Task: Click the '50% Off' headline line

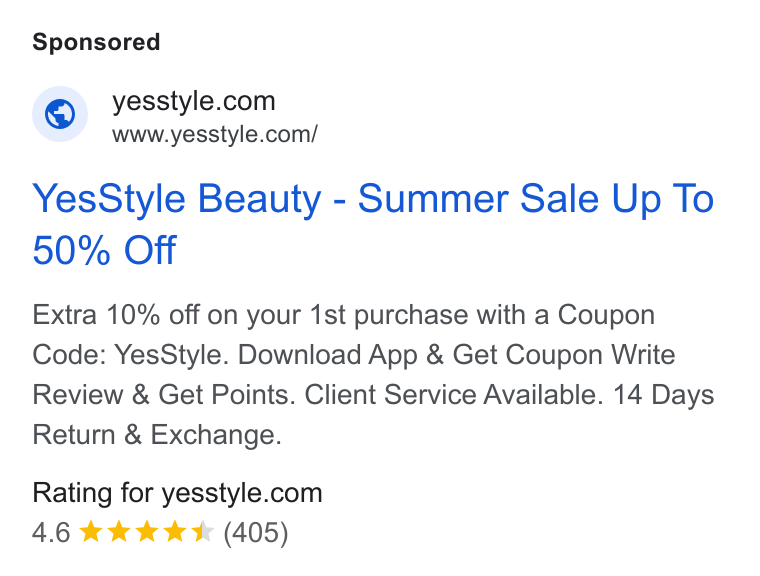Action: tap(104, 251)
